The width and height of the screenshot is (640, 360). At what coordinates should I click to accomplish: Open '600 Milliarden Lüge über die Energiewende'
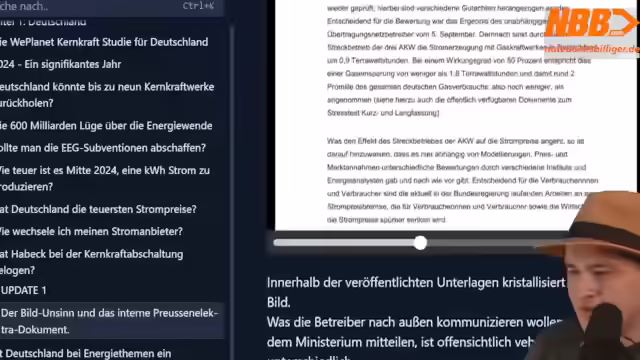106,126
